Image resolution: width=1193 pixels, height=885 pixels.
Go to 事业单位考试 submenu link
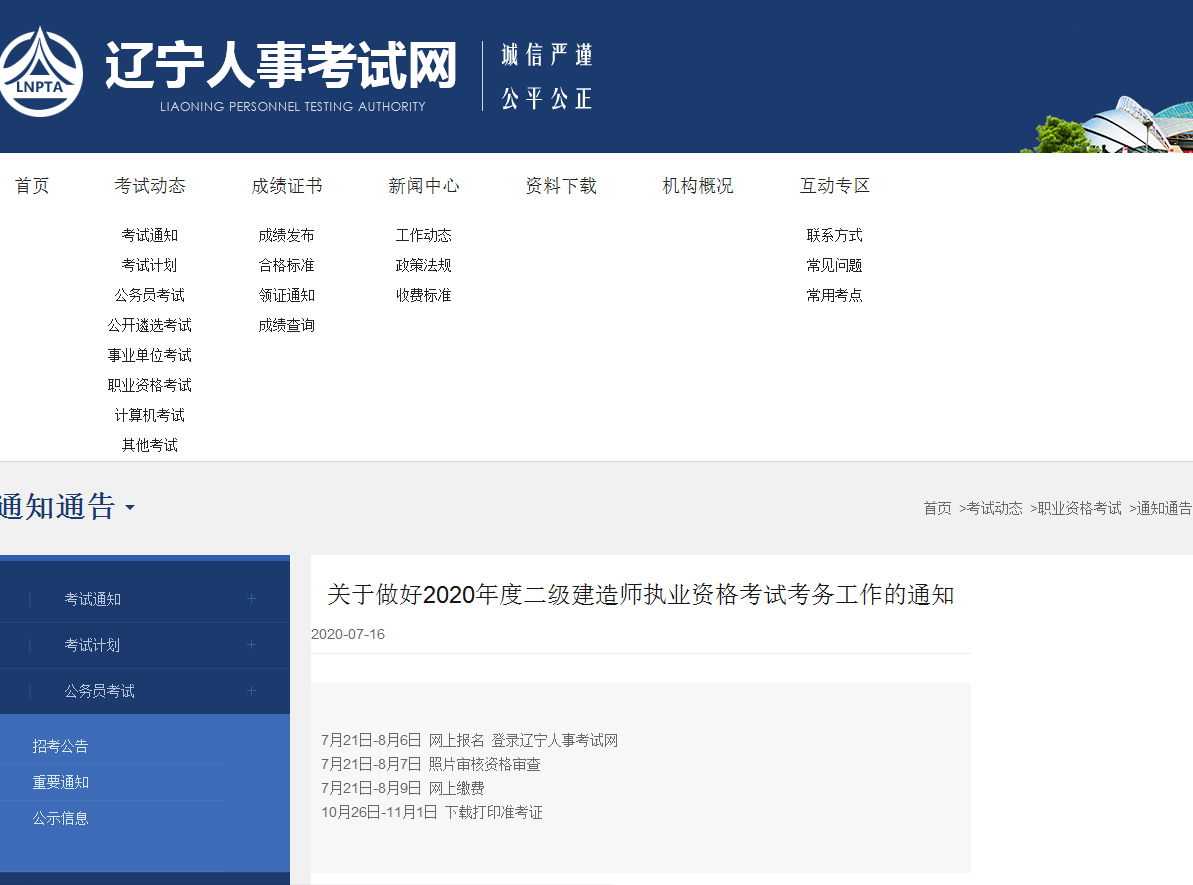point(150,355)
